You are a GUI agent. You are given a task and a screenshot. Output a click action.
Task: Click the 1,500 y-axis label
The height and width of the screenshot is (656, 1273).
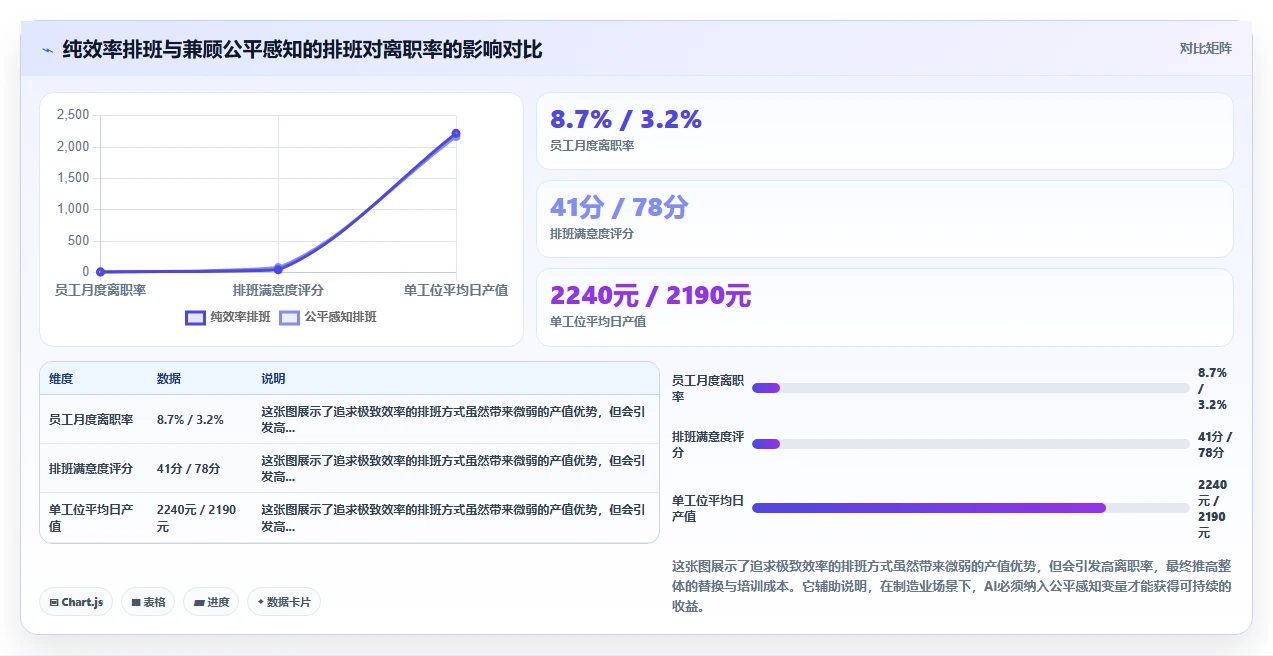point(73,178)
